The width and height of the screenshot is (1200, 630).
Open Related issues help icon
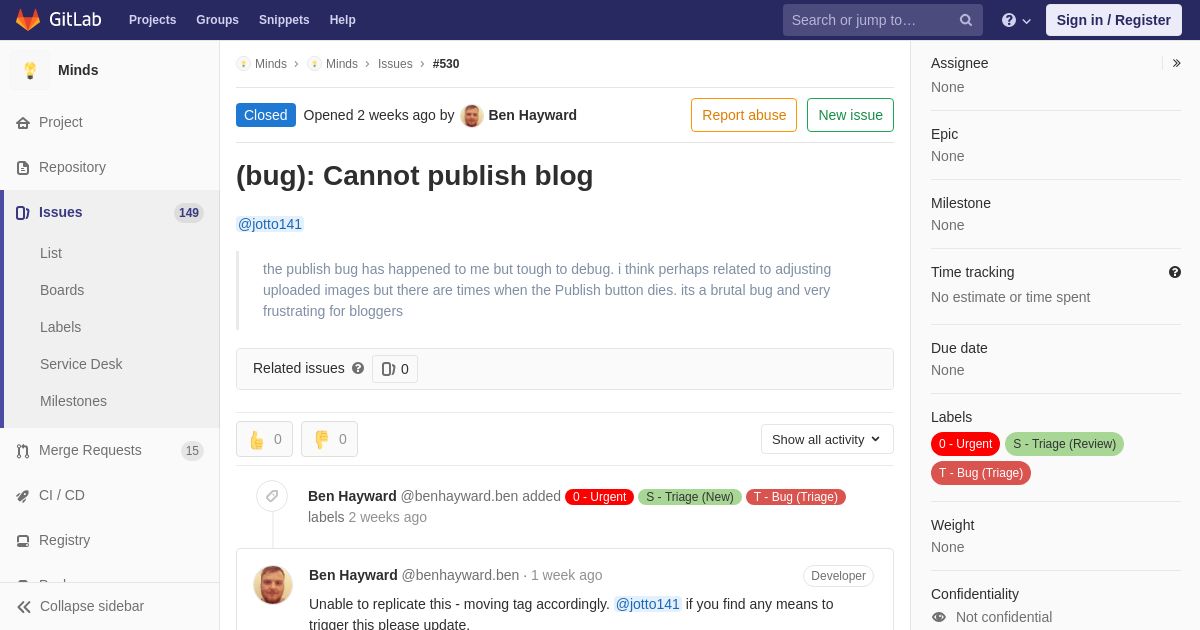click(x=358, y=368)
